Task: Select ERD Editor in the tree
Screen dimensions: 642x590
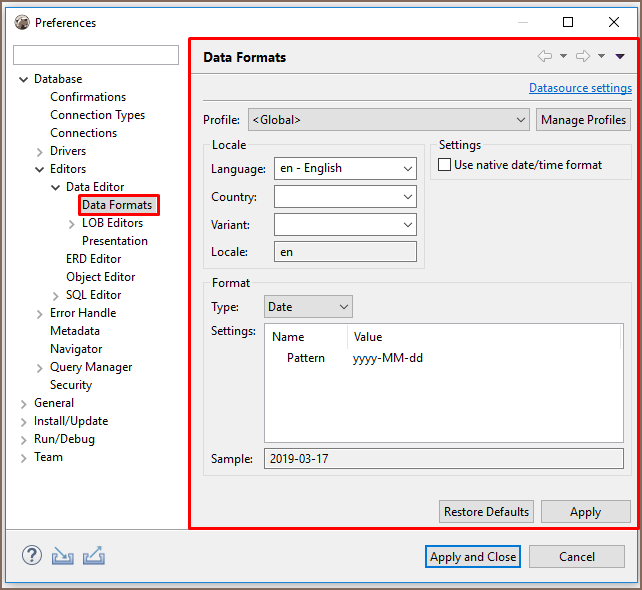Action: point(93,259)
